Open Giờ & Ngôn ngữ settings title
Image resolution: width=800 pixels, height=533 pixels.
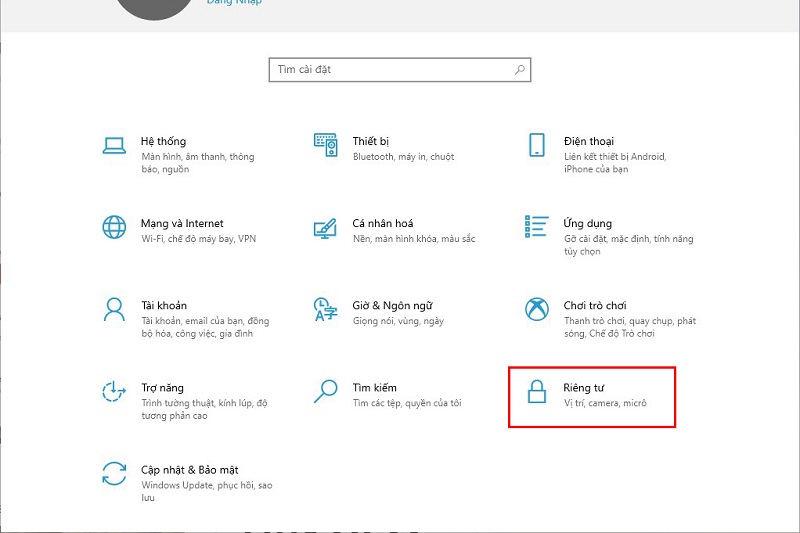(392, 306)
